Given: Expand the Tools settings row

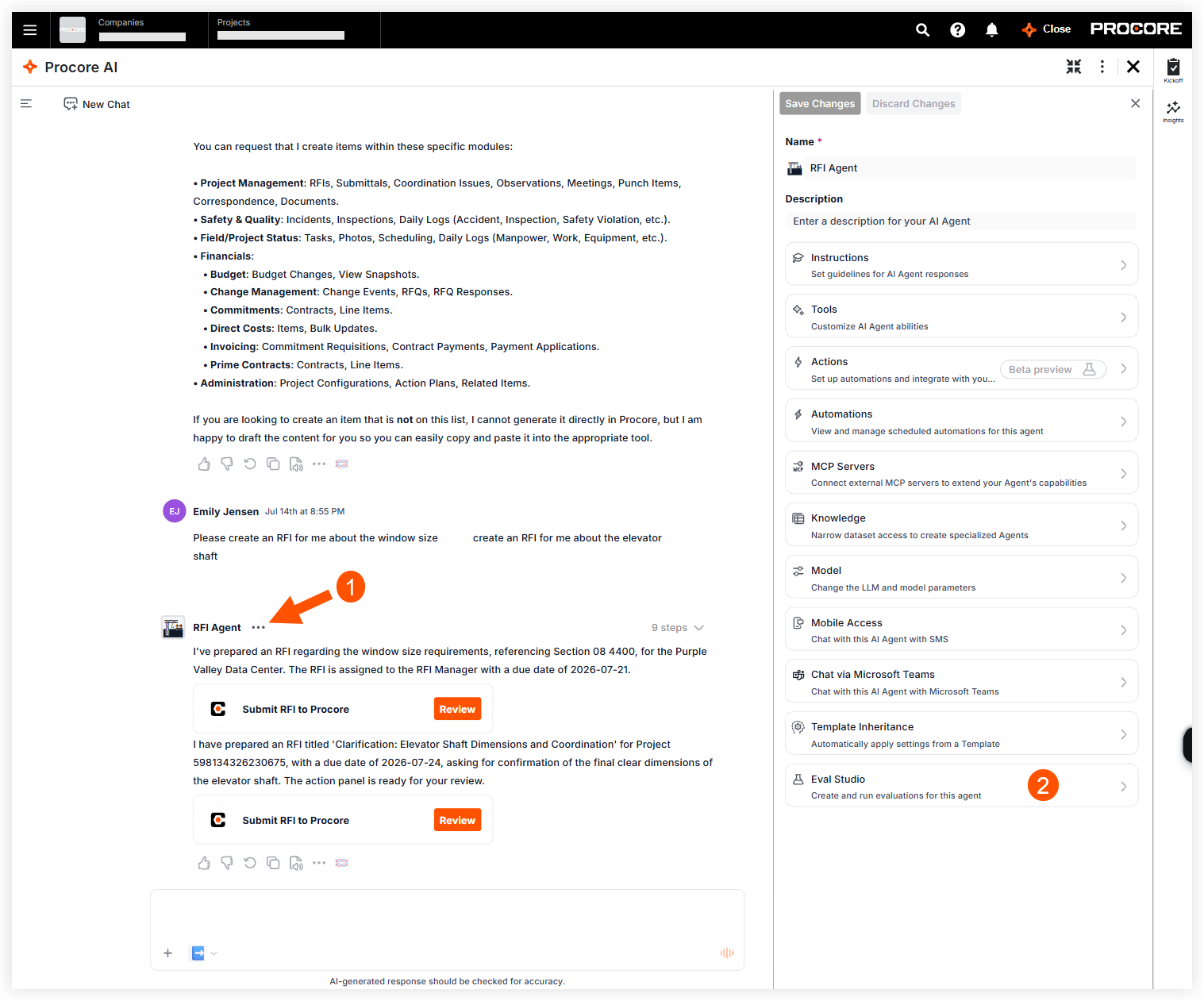Looking at the screenshot, I should pyautogui.click(x=961, y=317).
